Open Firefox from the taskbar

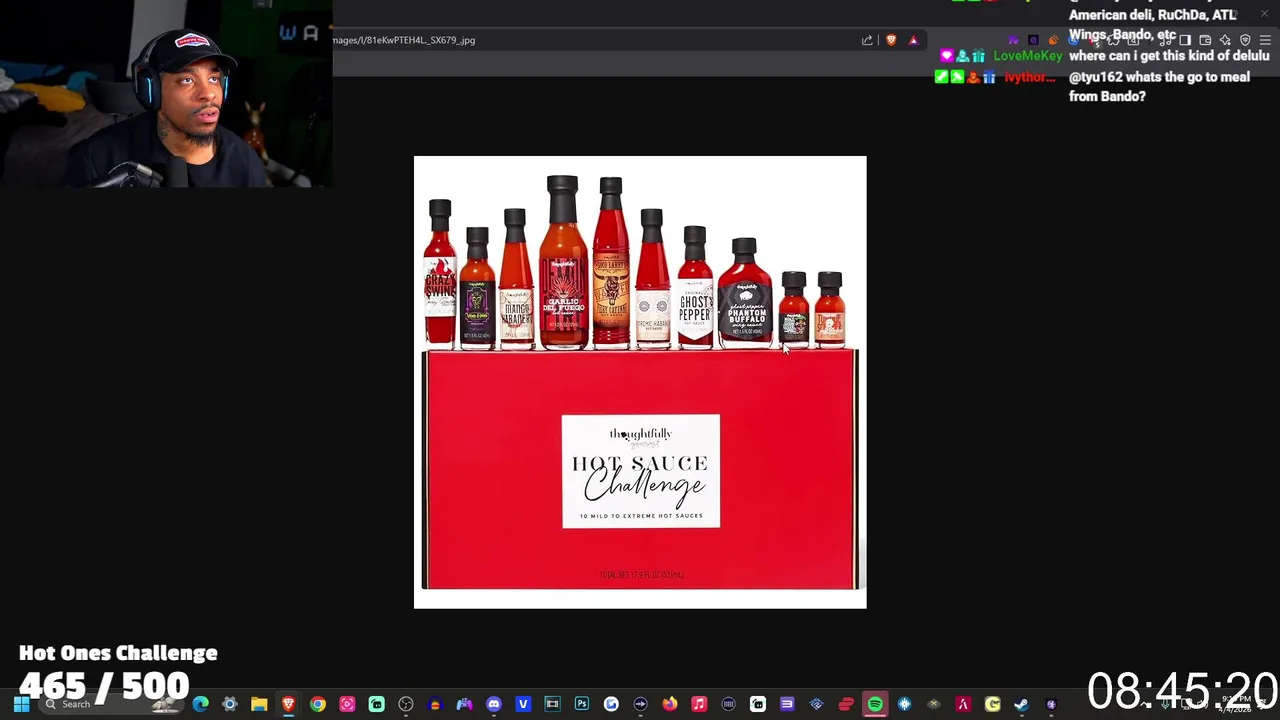[x=670, y=704]
